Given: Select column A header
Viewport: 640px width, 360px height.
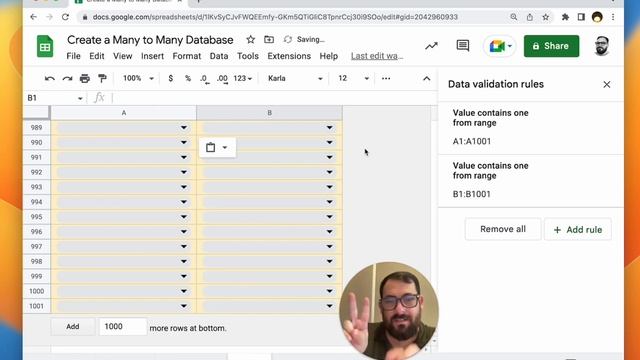Looking at the screenshot, I should (124, 113).
